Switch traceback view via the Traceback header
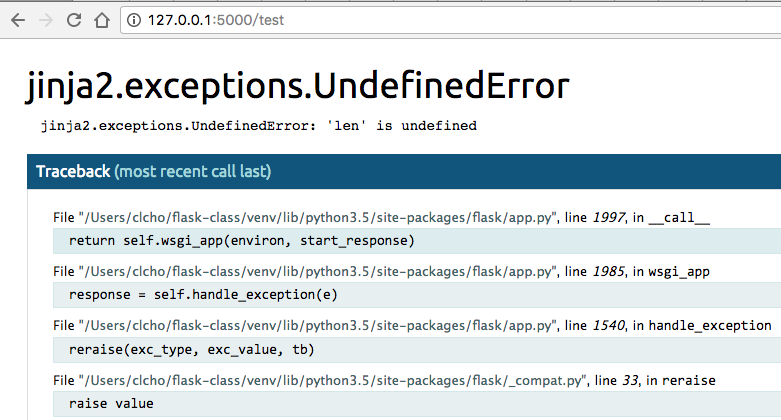This screenshot has height=420, width=781. click(73, 172)
